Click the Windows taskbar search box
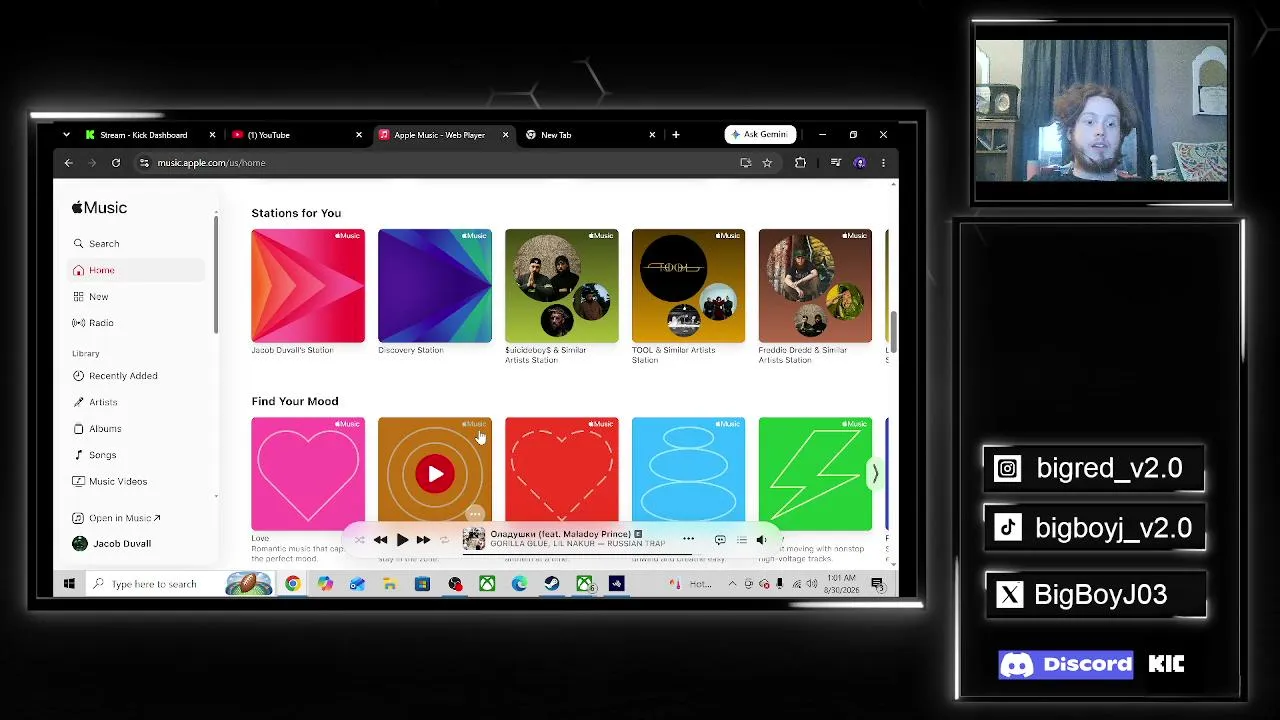 click(x=180, y=584)
